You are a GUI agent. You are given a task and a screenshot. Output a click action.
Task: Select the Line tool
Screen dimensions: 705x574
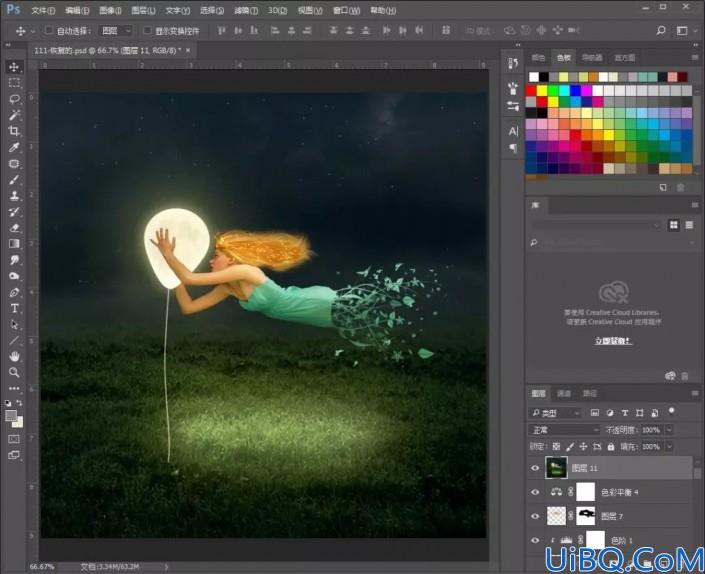(14, 340)
